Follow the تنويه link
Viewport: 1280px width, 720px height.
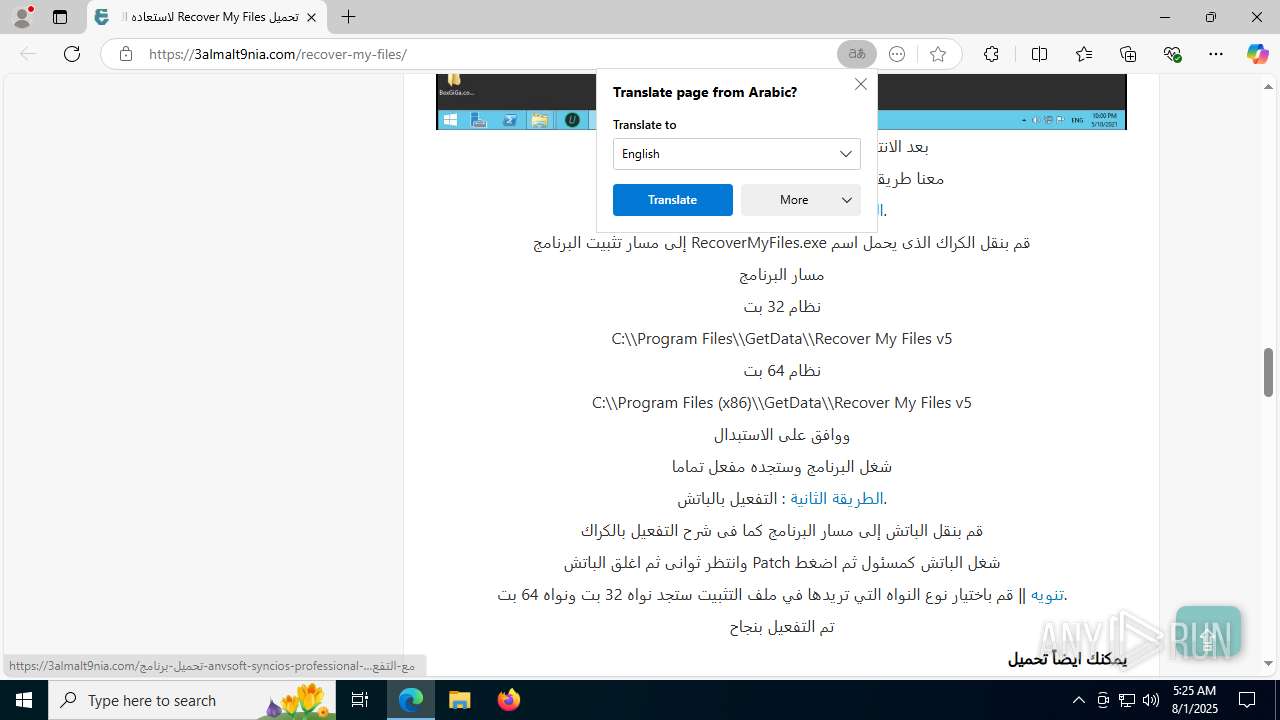point(1047,594)
